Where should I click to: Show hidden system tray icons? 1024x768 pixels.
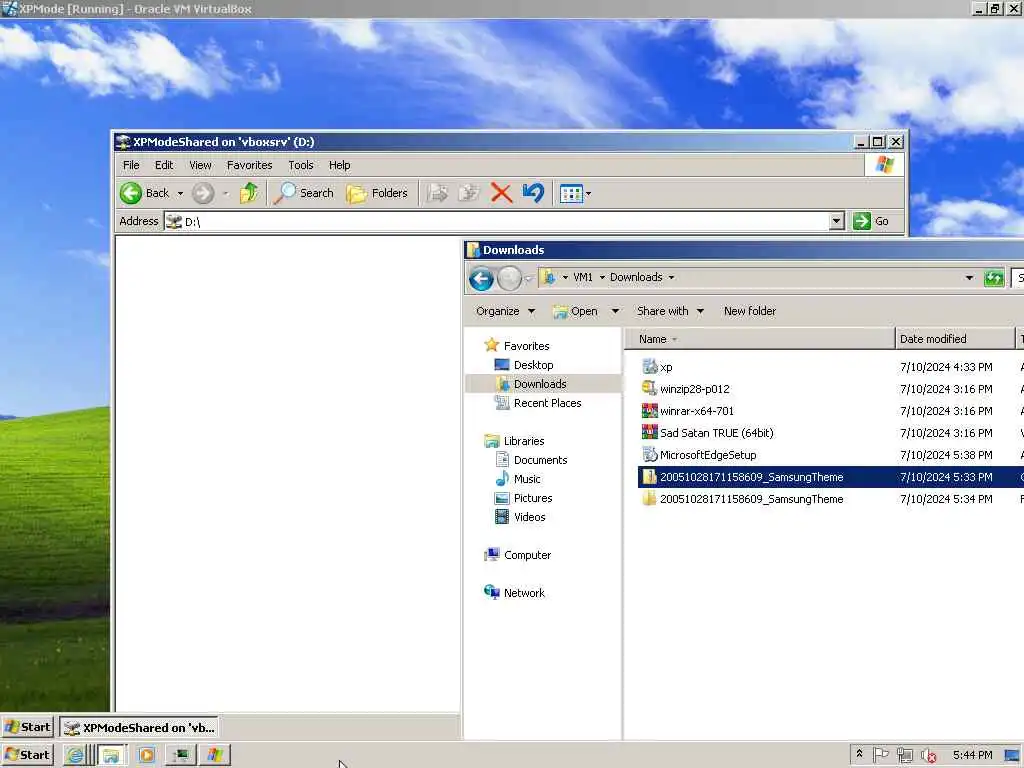(x=859, y=754)
